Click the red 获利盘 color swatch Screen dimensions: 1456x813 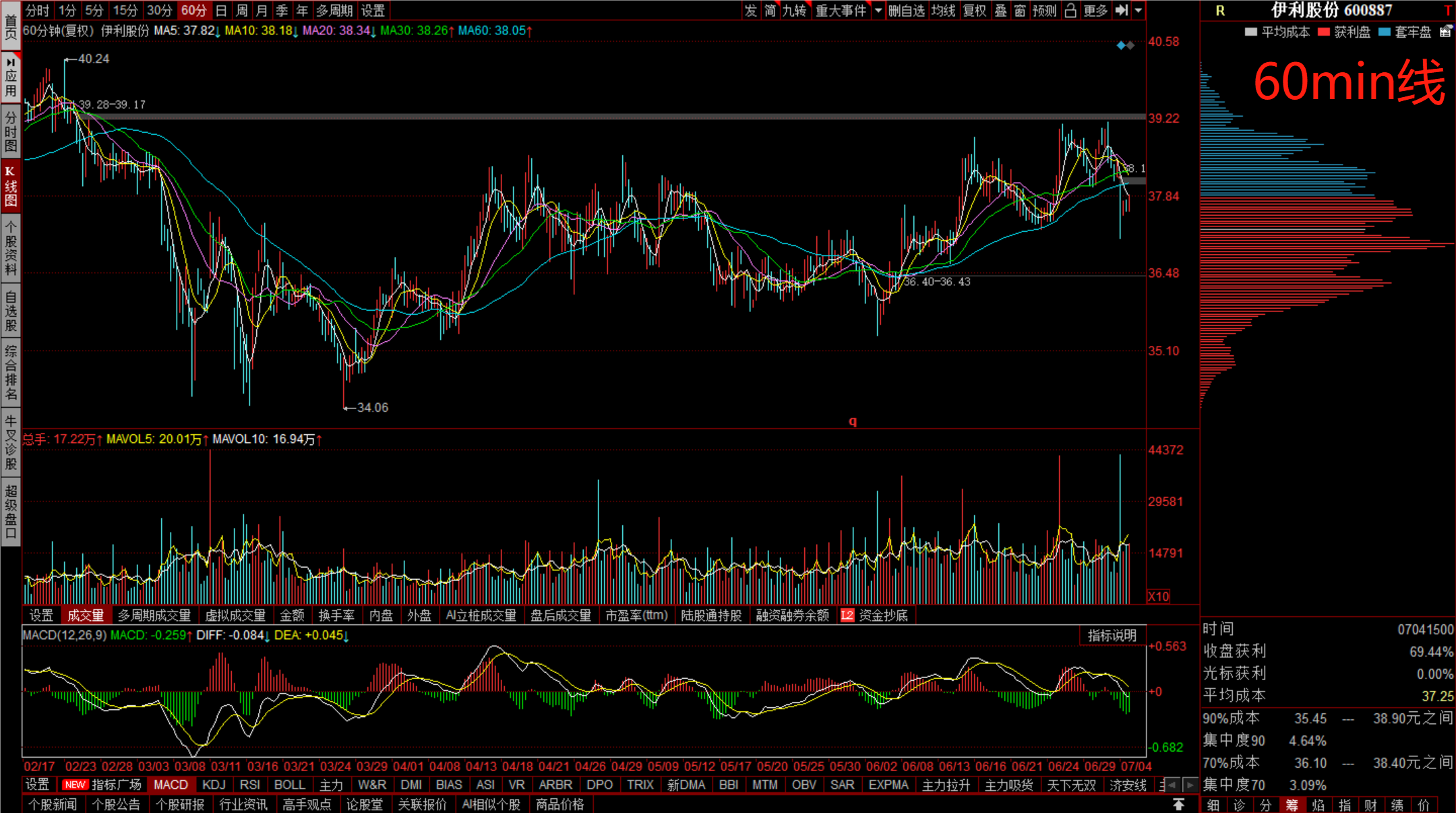click(x=1324, y=32)
